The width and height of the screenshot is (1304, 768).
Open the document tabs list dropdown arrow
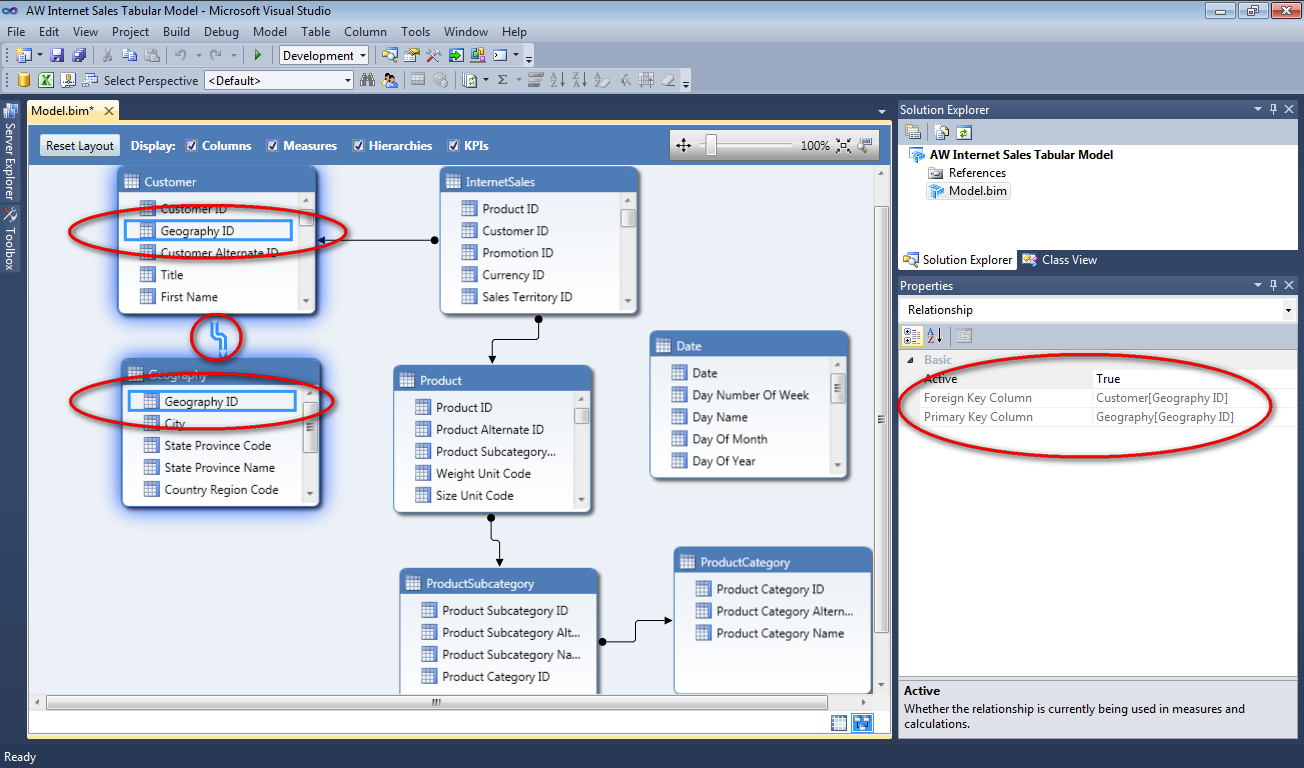pyautogui.click(x=881, y=111)
